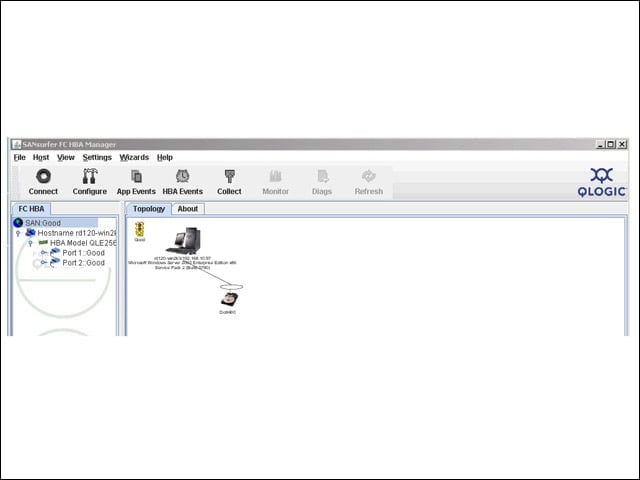Collapse the Hostname tree node

(x=18, y=233)
